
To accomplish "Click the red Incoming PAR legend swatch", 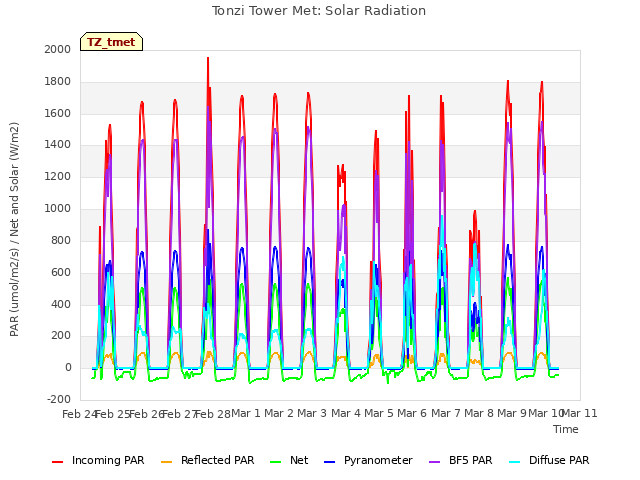I will (58, 461).
